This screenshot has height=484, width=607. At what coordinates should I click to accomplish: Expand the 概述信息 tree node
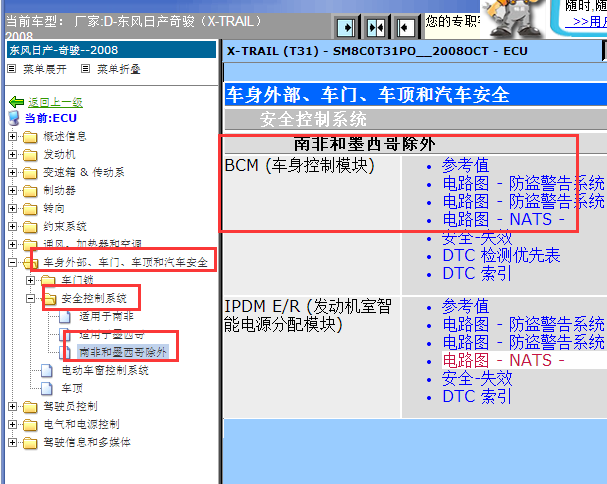tap(12, 136)
